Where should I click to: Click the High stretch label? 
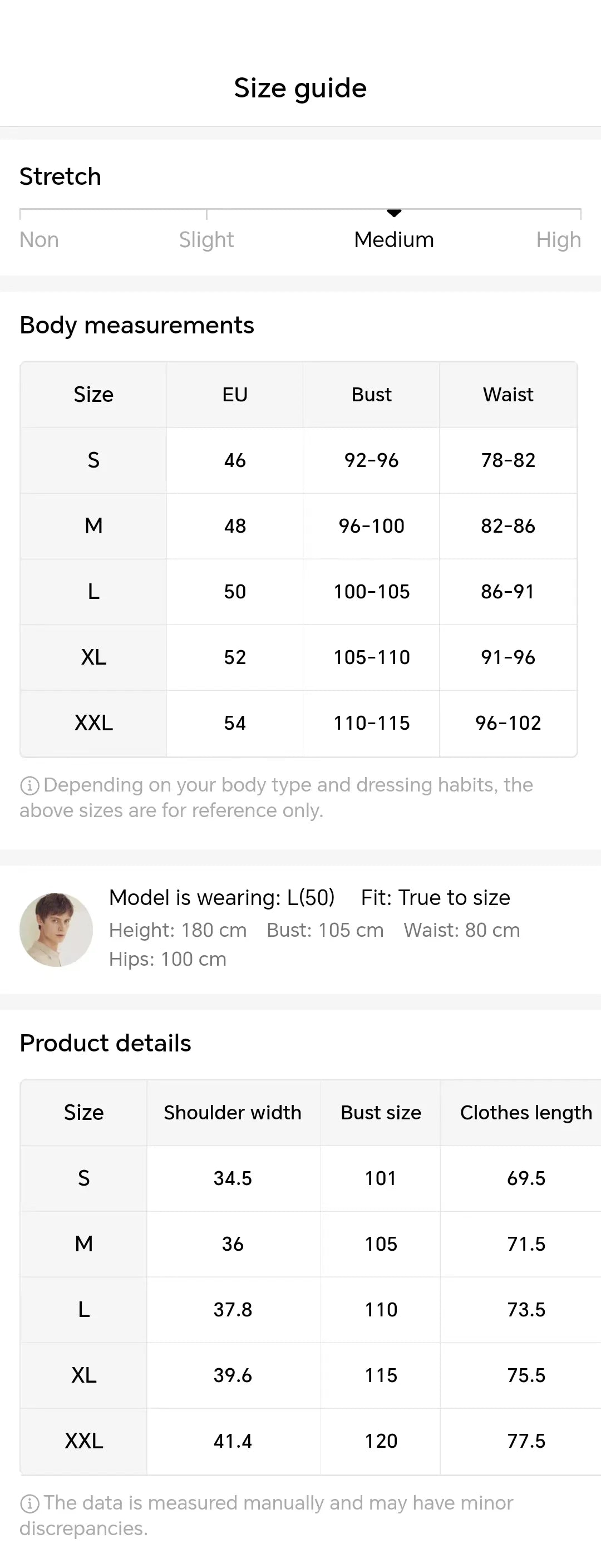point(558,240)
